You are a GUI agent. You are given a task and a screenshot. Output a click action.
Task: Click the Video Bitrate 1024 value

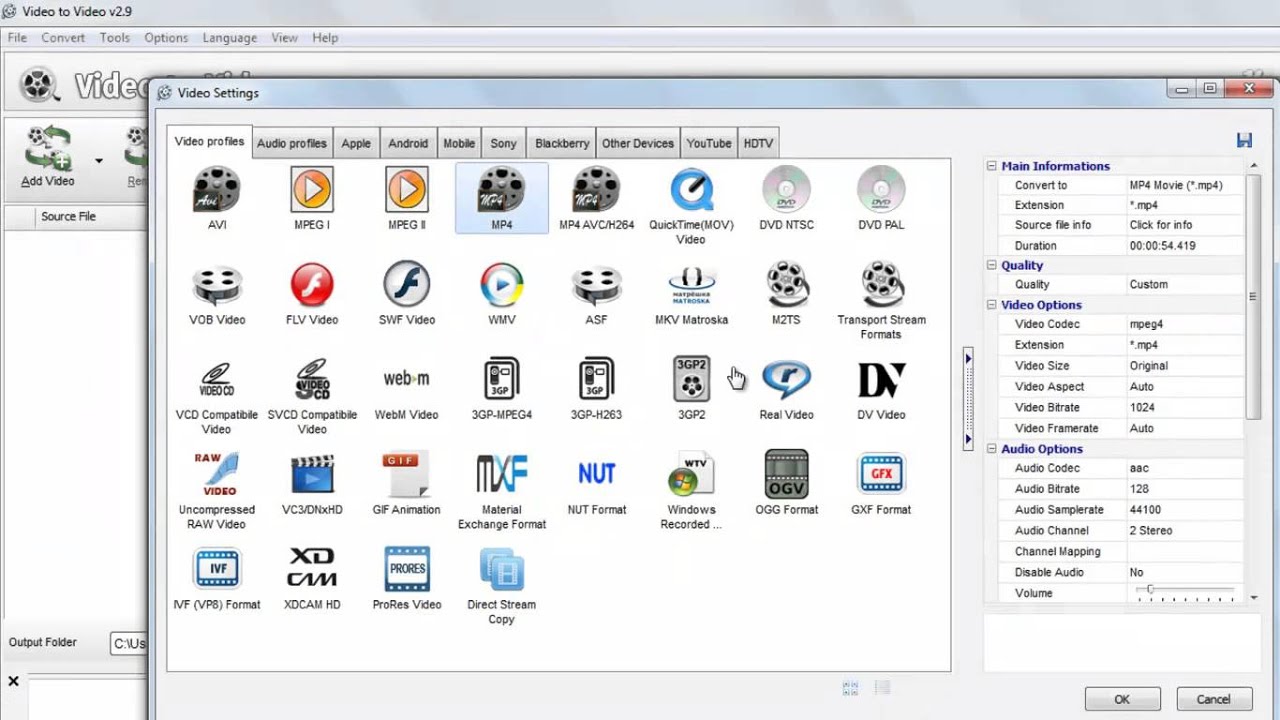[1186, 407]
